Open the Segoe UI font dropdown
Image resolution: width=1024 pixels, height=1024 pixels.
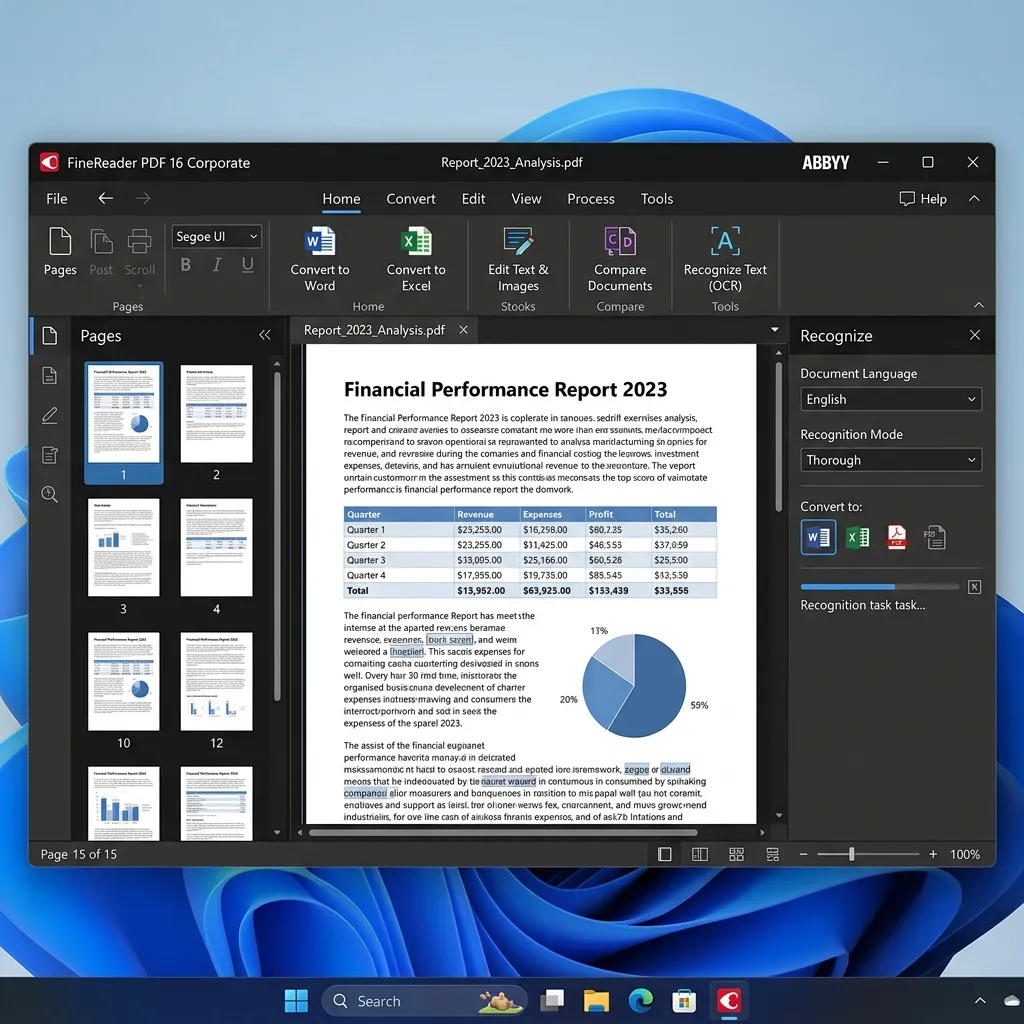(x=217, y=236)
